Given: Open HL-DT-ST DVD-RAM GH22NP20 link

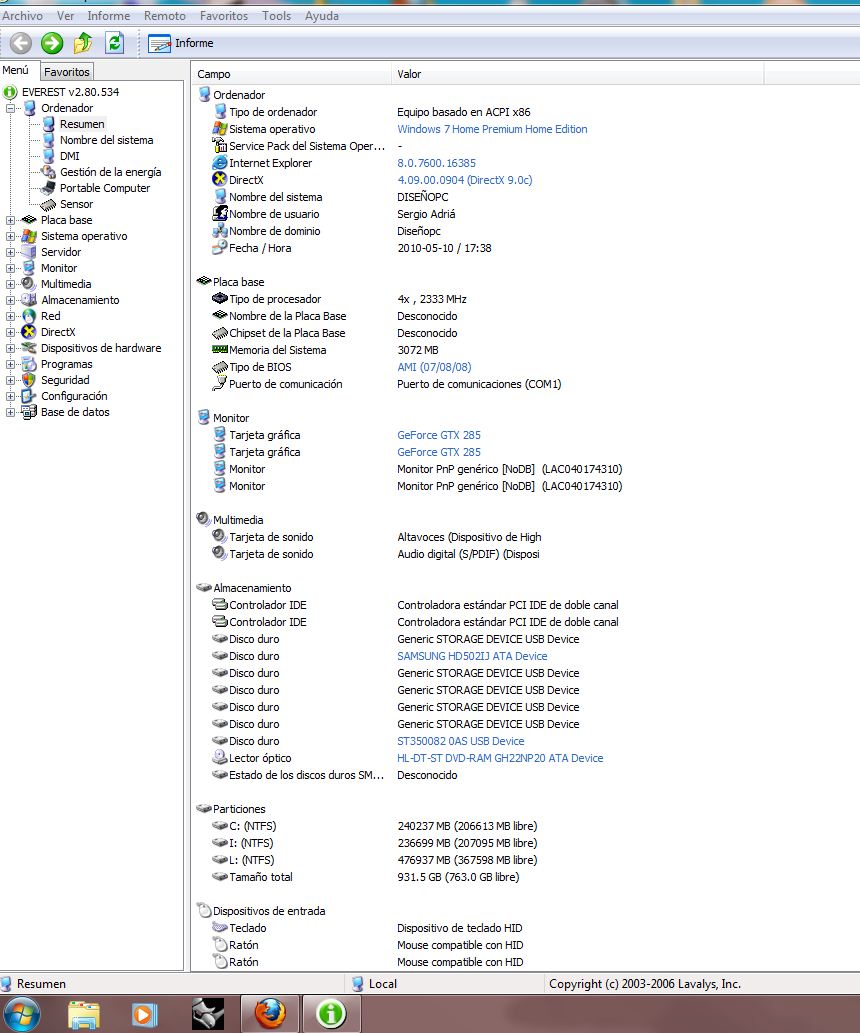Looking at the screenshot, I should pyautogui.click(x=500, y=758).
